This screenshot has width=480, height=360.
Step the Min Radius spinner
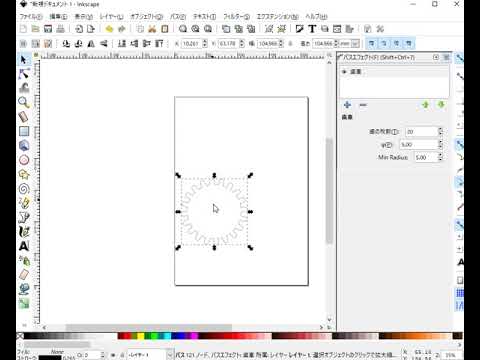pos(440,157)
